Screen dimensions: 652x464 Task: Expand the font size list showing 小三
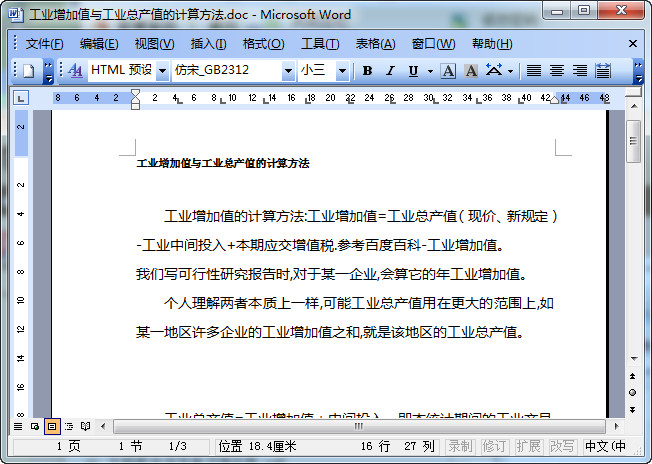[342, 71]
